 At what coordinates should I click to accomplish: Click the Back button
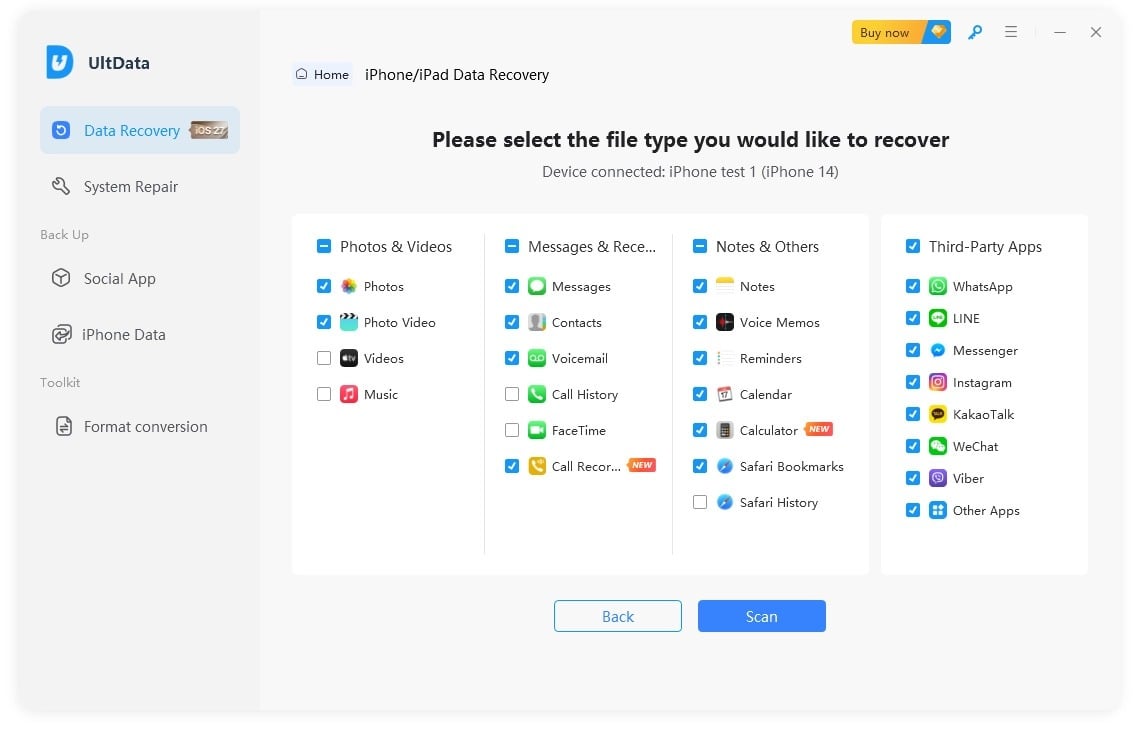pos(618,616)
